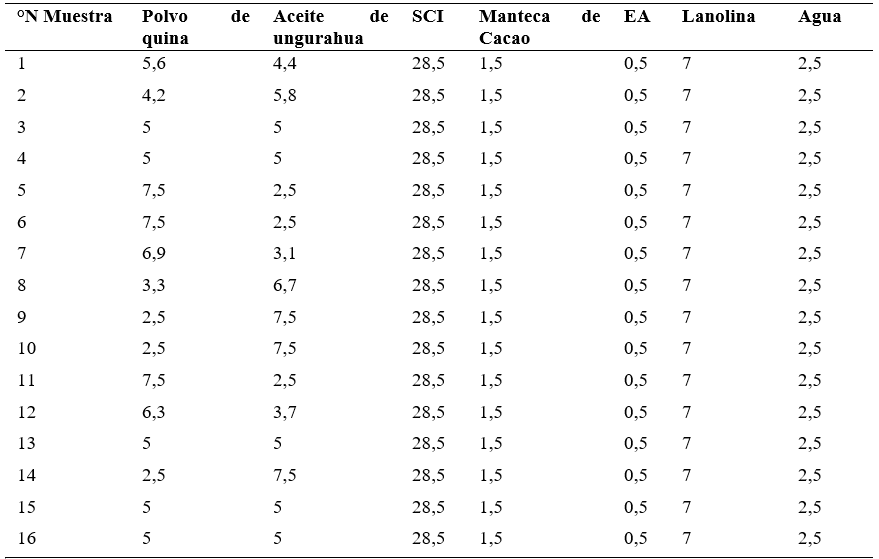This screenshot has width=879, height=559.
Task: Select Aceite value 3,1 in row 7
Action: (x=285, y=253)
